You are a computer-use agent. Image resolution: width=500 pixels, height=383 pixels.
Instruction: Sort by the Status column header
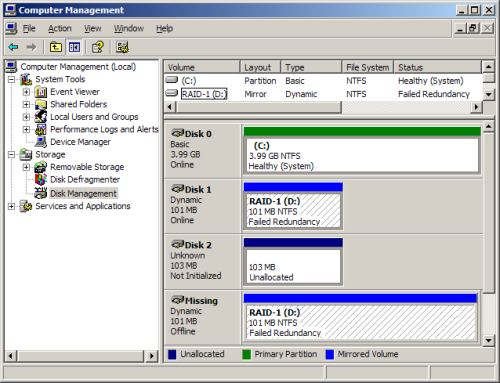pos(438,67)
